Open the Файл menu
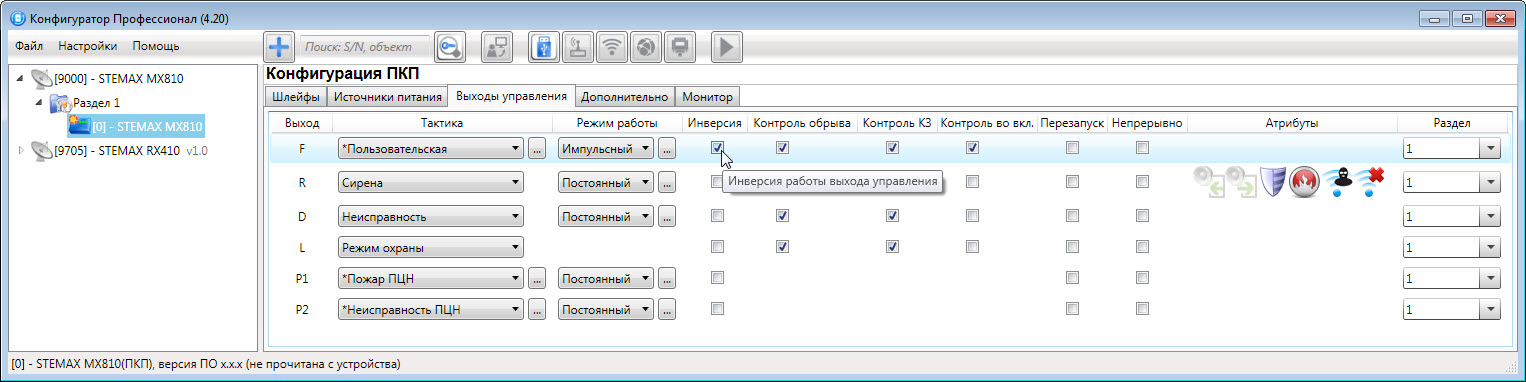Viewport: 1526px width, 382px height. point(29,46)
